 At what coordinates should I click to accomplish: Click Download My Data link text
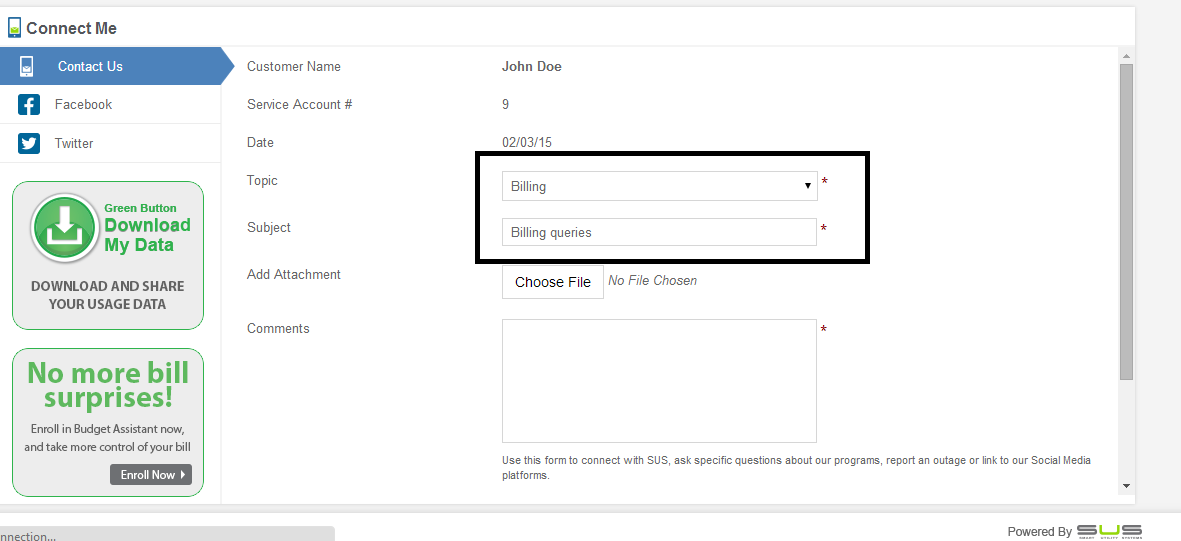pyautogui.click(x=147, y=235)
